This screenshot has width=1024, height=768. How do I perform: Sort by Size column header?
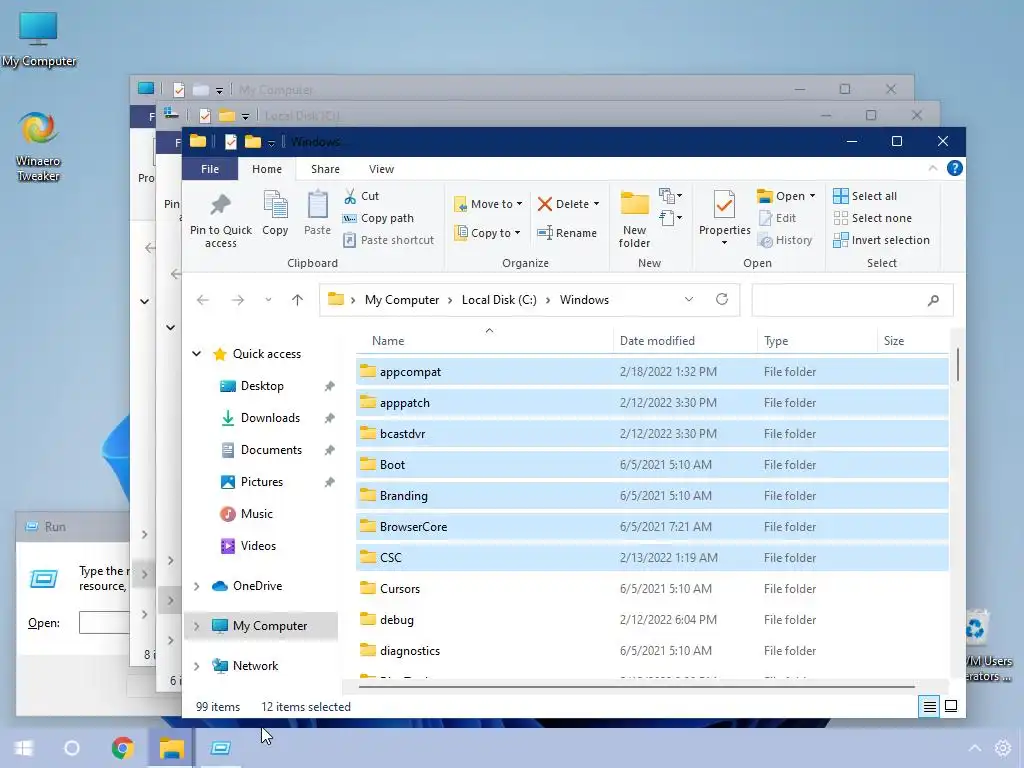coord(913,340)
